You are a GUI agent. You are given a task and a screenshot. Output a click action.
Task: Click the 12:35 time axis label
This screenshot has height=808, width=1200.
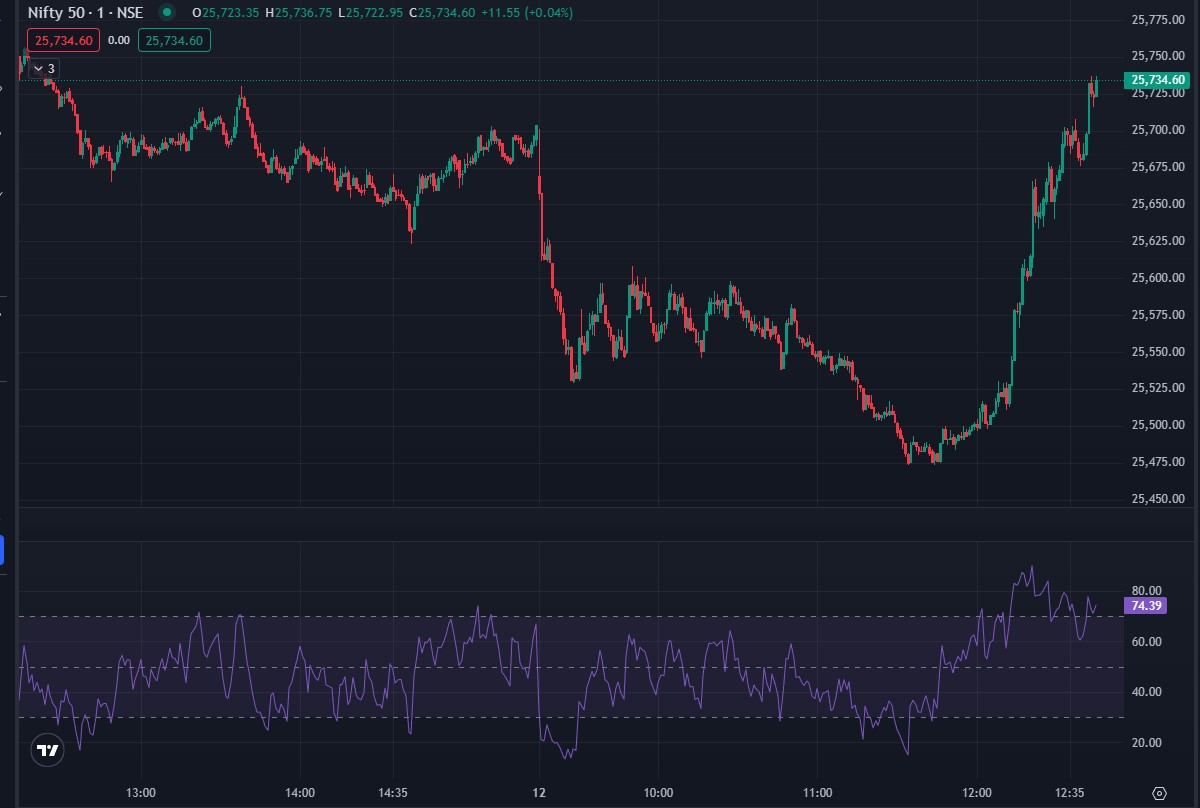click(x=1070, y=793)
